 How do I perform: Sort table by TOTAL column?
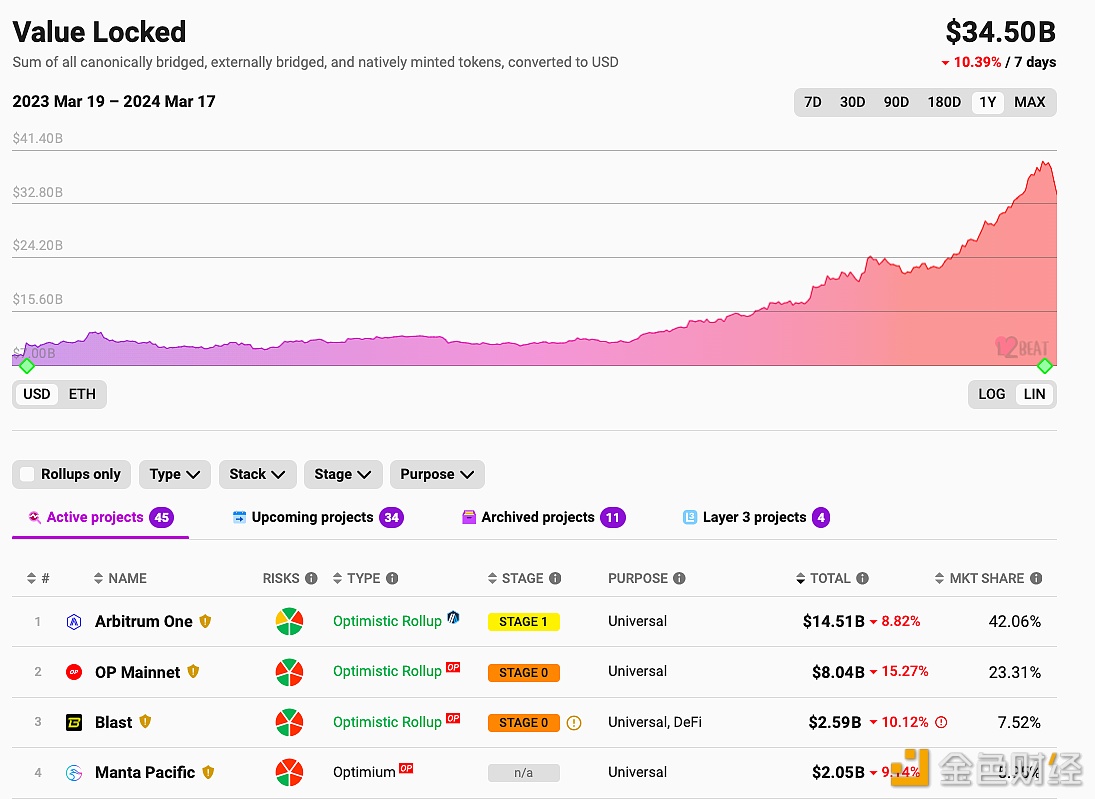pos(823,578)
